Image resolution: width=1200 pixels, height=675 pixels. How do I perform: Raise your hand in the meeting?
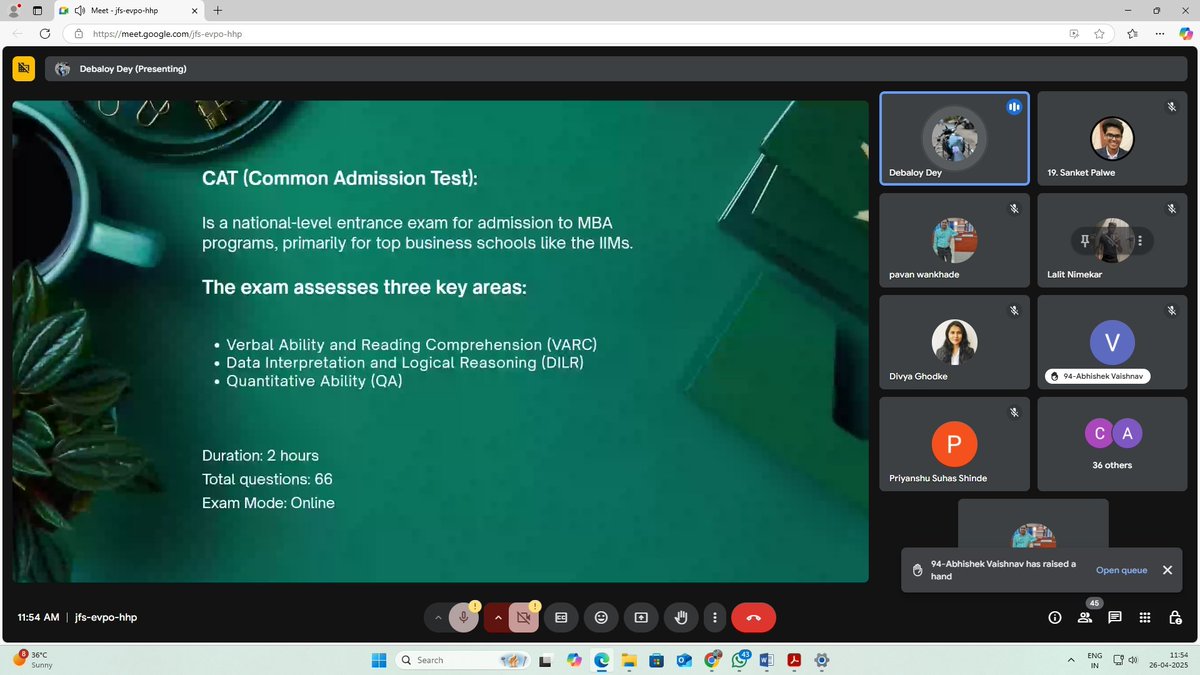(x=681, y=618)
